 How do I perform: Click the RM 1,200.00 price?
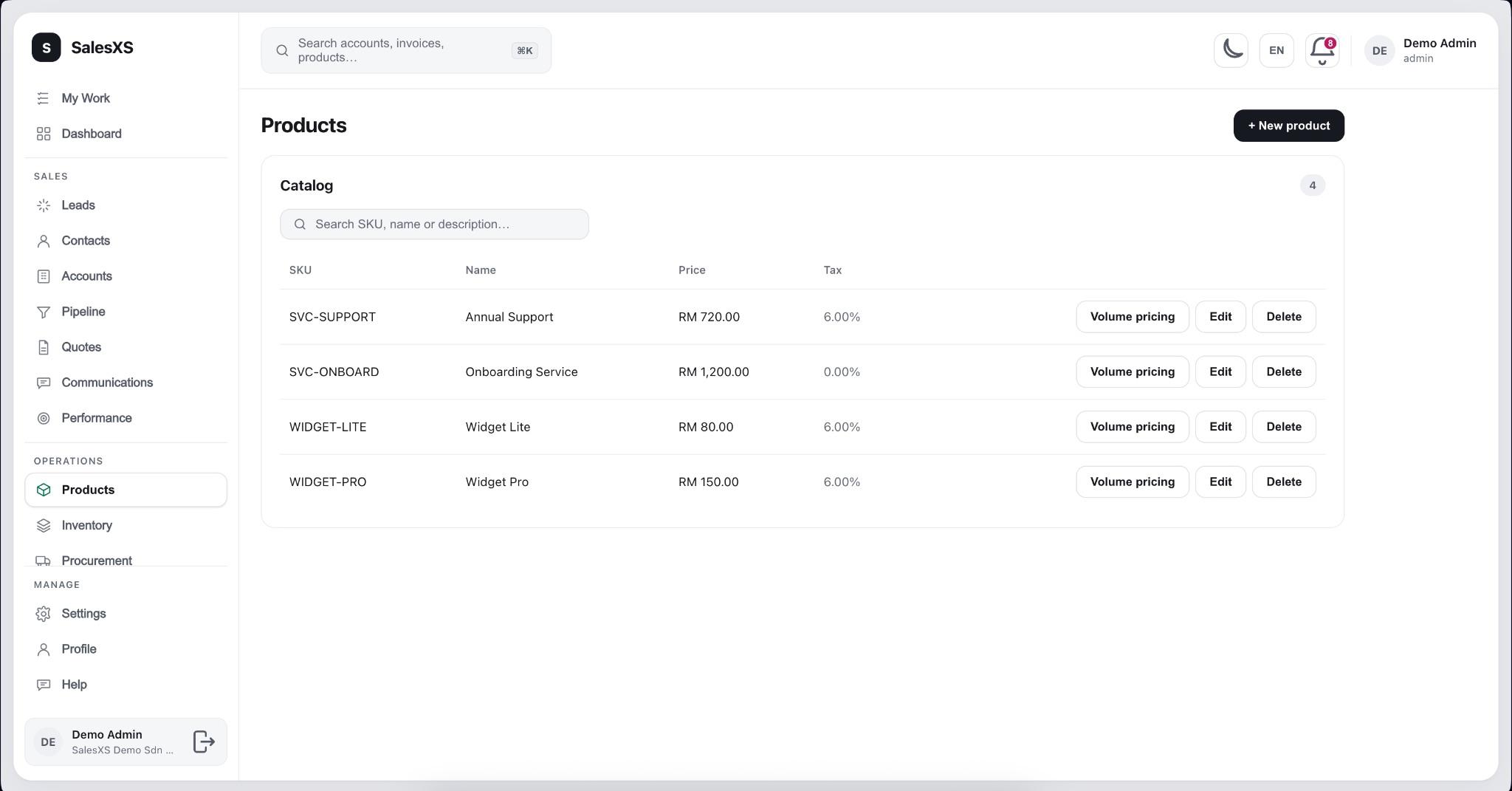(x=713, y=371)
